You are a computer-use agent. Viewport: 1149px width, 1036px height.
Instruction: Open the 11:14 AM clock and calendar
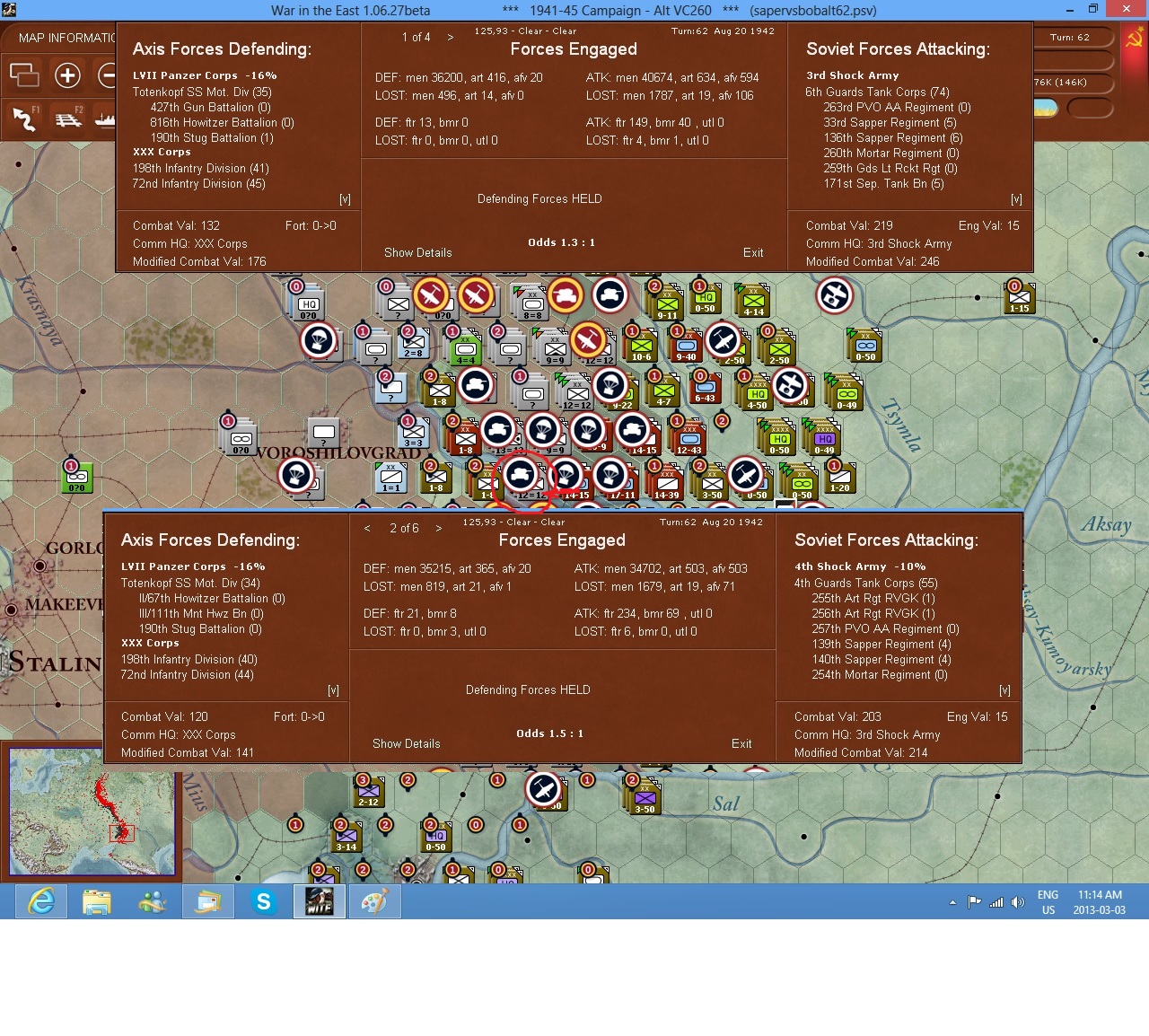1100,902
